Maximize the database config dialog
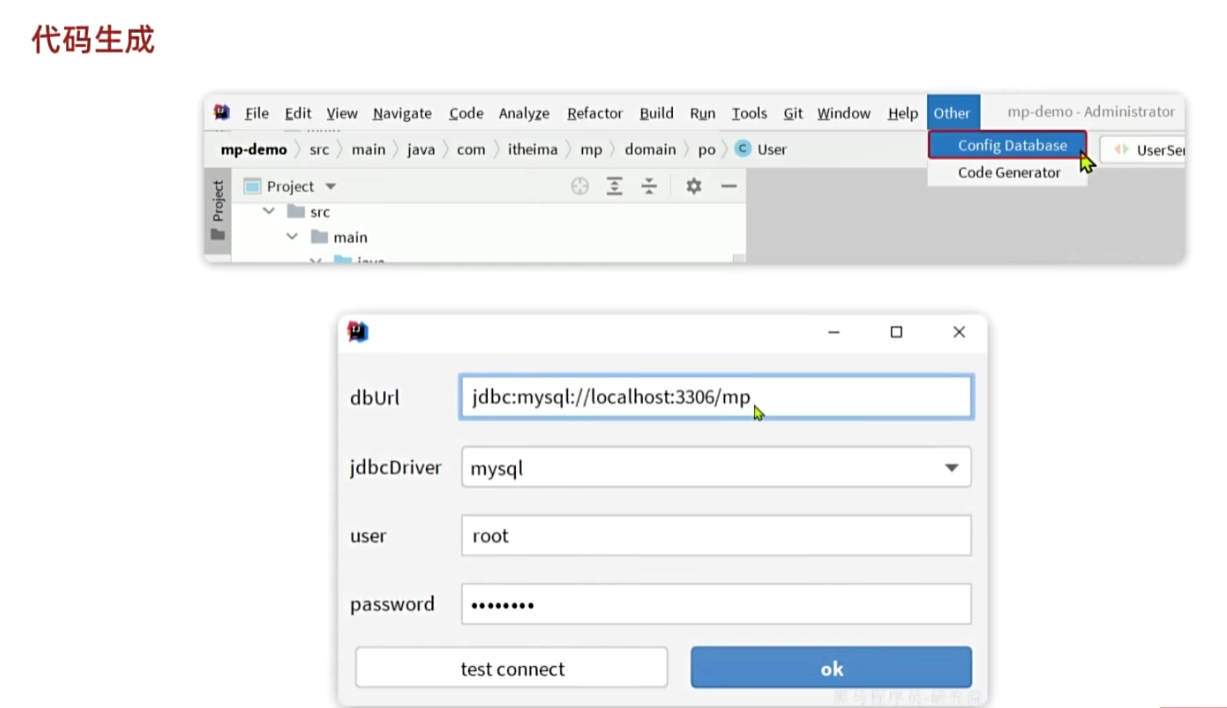Image resolution: width=1227 pixels, height=708 pixels. coord(896,332)
